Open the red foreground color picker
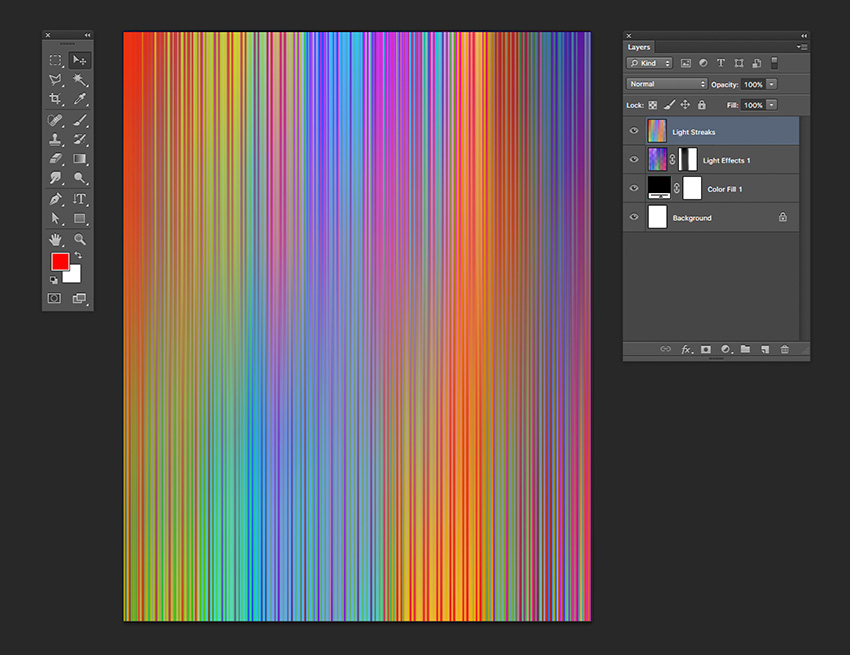The height and width of the screenshot is (655, 850). click(59, 260)
